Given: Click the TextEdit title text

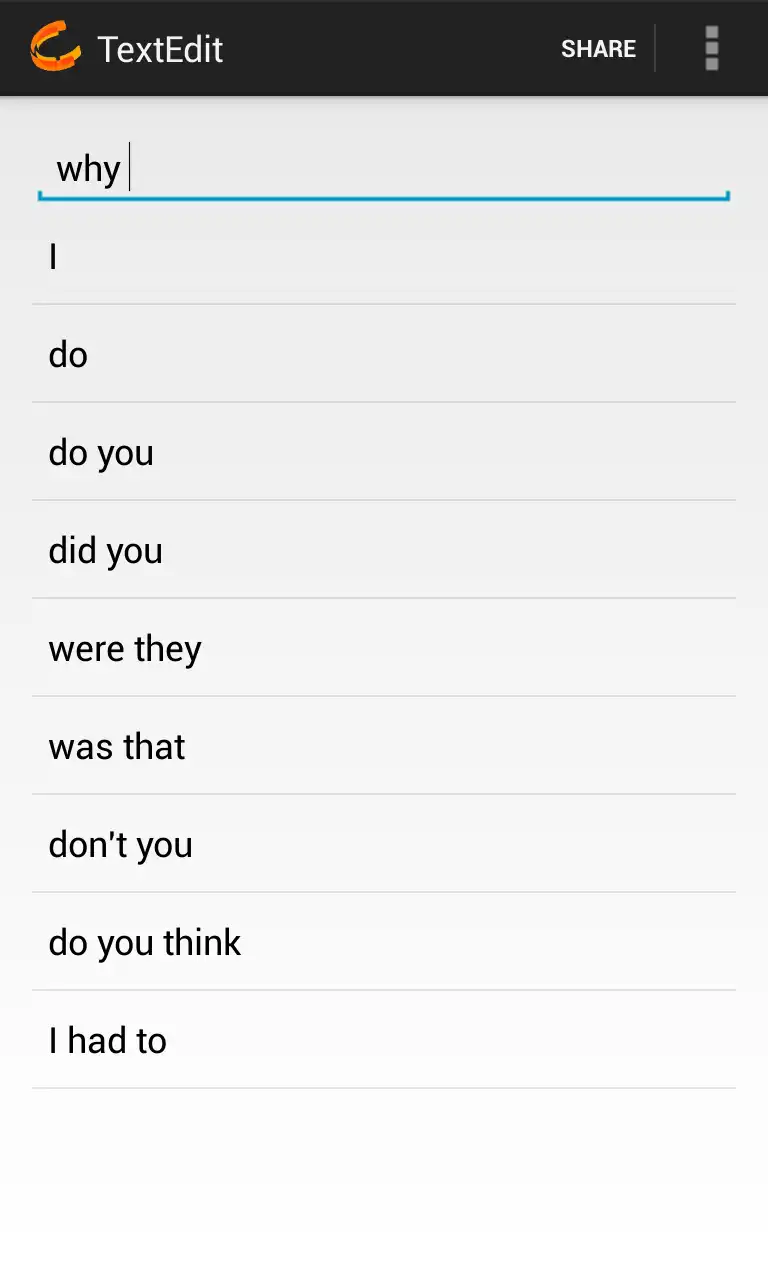Looking at the screenshot, I should point(160,49).
